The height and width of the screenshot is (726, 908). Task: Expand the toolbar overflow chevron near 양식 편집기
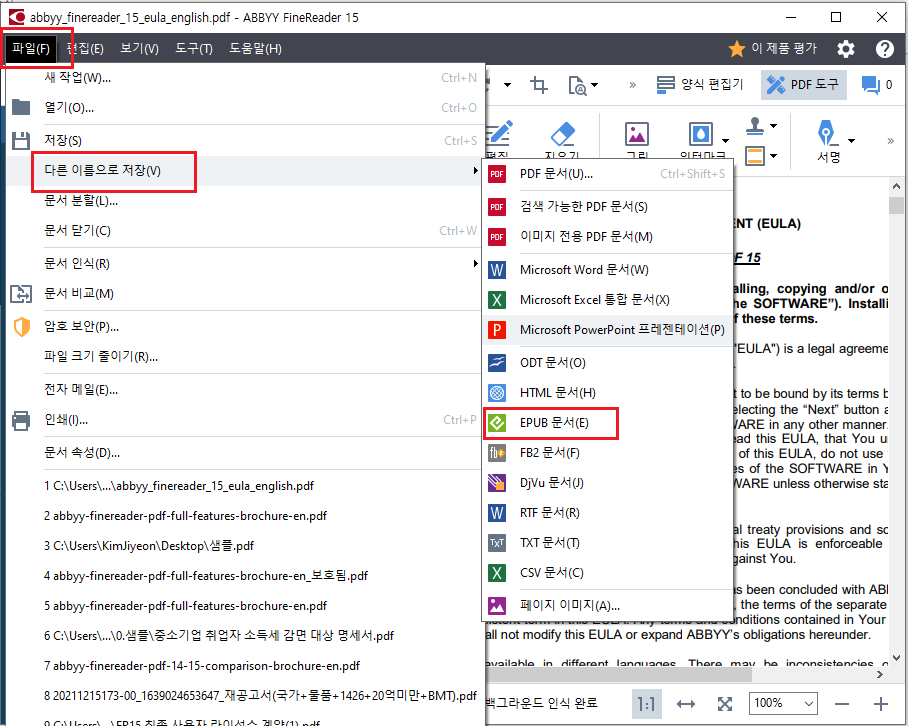coord(632,85)
